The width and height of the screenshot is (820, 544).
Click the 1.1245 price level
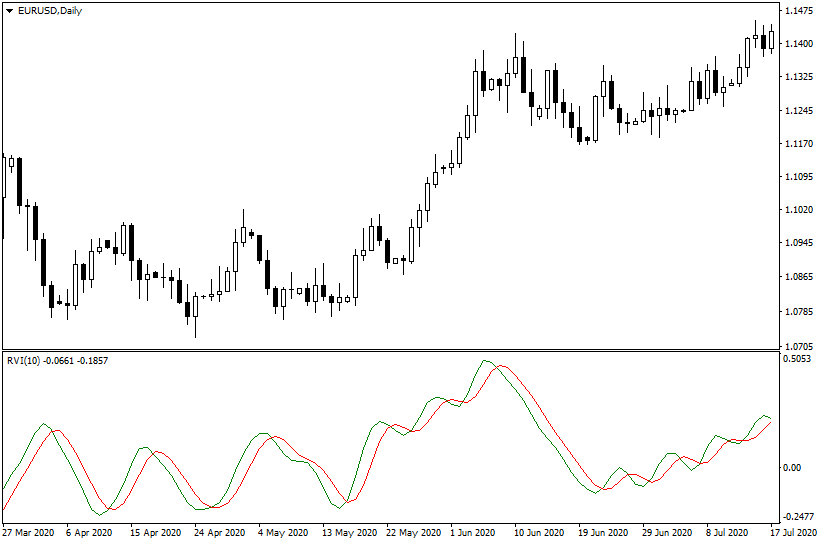point(799,110)
